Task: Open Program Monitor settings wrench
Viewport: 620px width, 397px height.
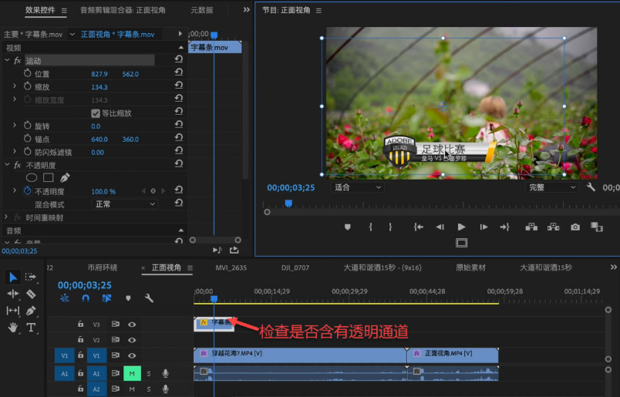Action: click(x=591, y=187)
